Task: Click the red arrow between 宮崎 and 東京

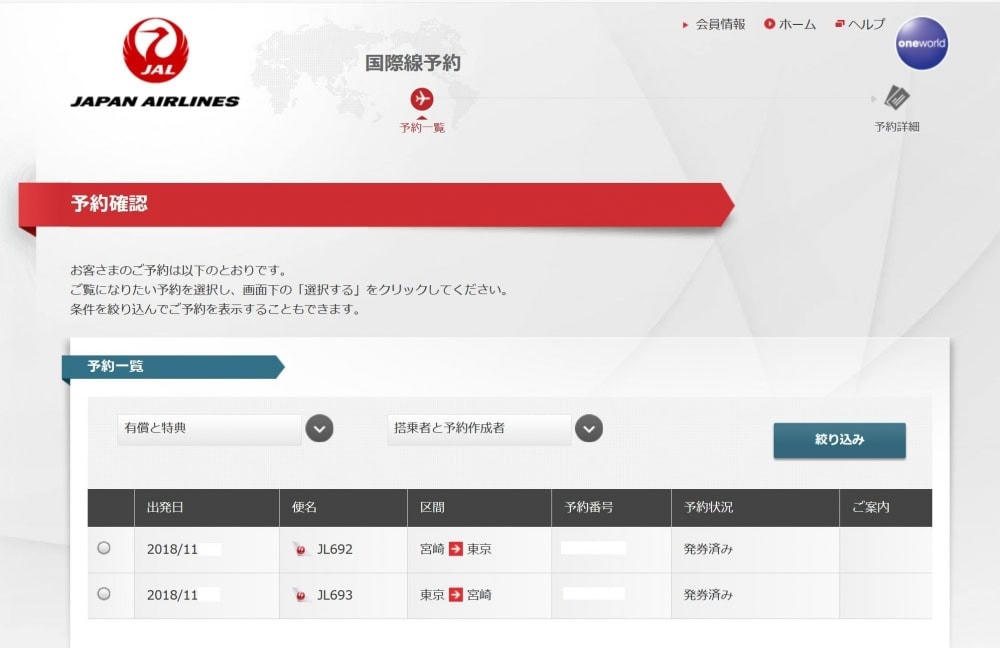Action: tap(455, 549)
